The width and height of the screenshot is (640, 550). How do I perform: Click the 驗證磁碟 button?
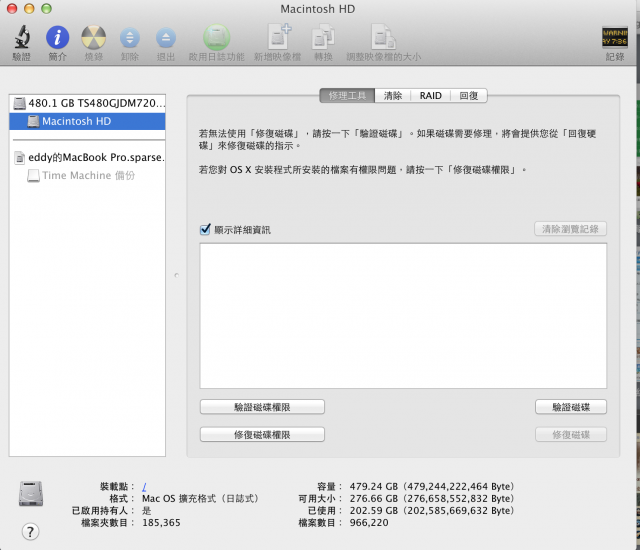click(571, 407)
